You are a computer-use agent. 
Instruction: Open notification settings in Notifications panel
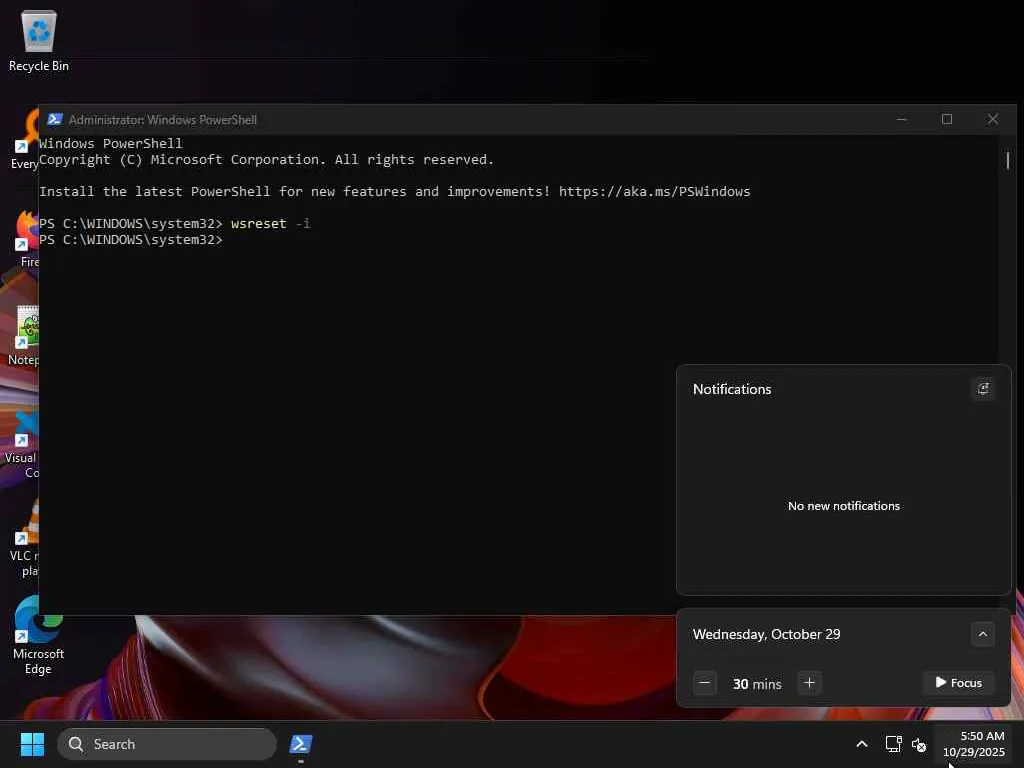click(983, 389)
